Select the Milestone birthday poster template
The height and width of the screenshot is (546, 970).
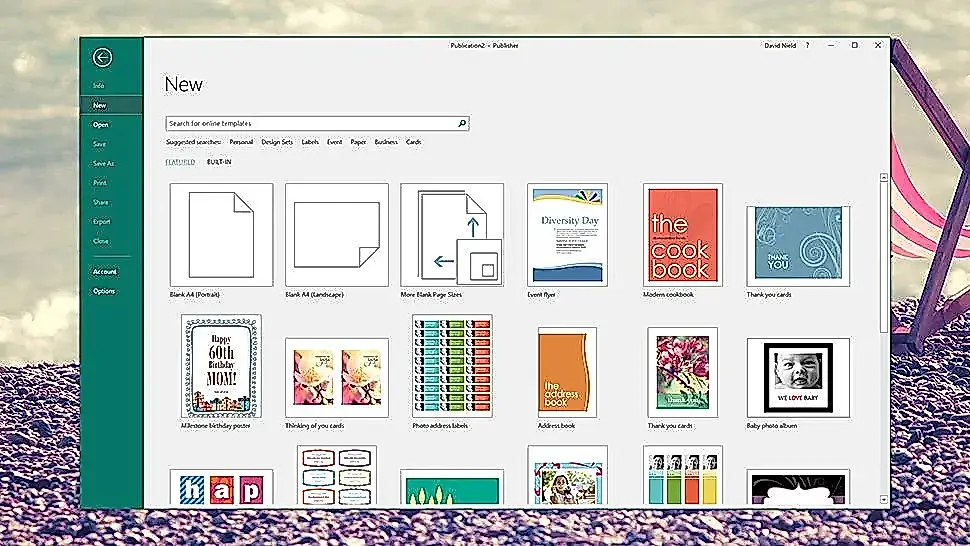click(x=221, y=366)
